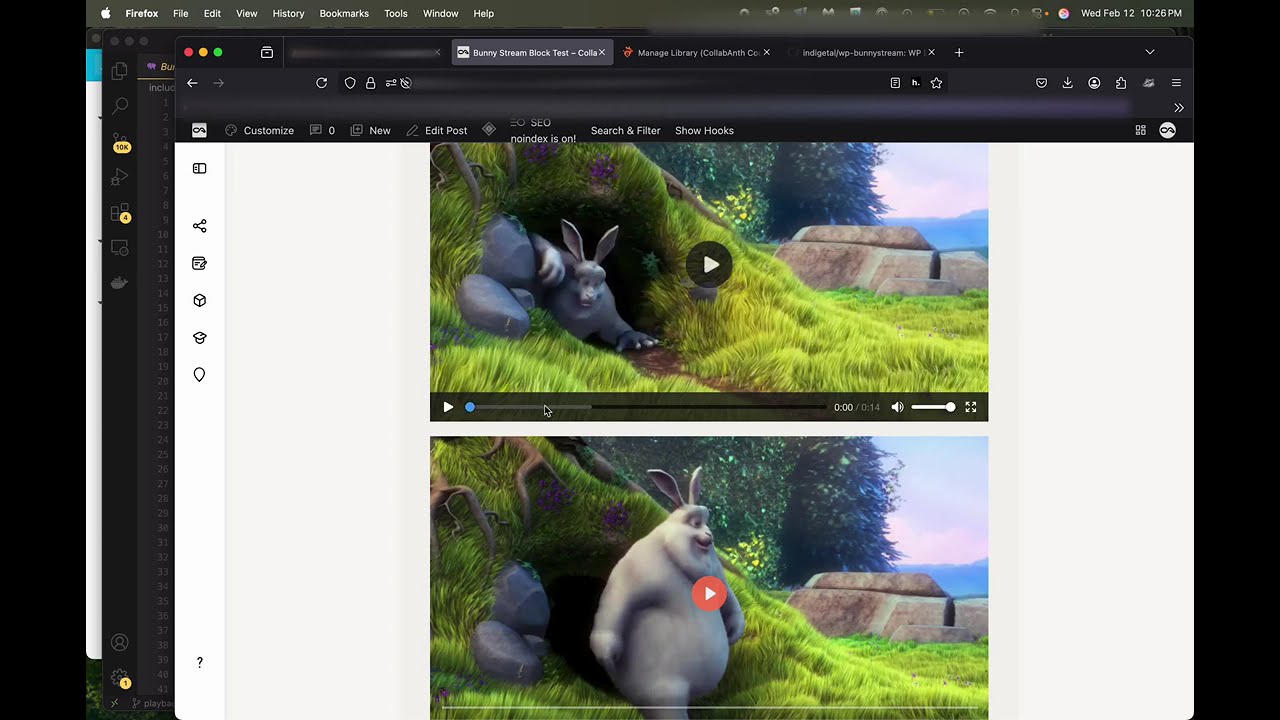The width and height of the screenshot is (1280, 720).
Task: Click New in the admin bar
Action: tap(370, 130)
